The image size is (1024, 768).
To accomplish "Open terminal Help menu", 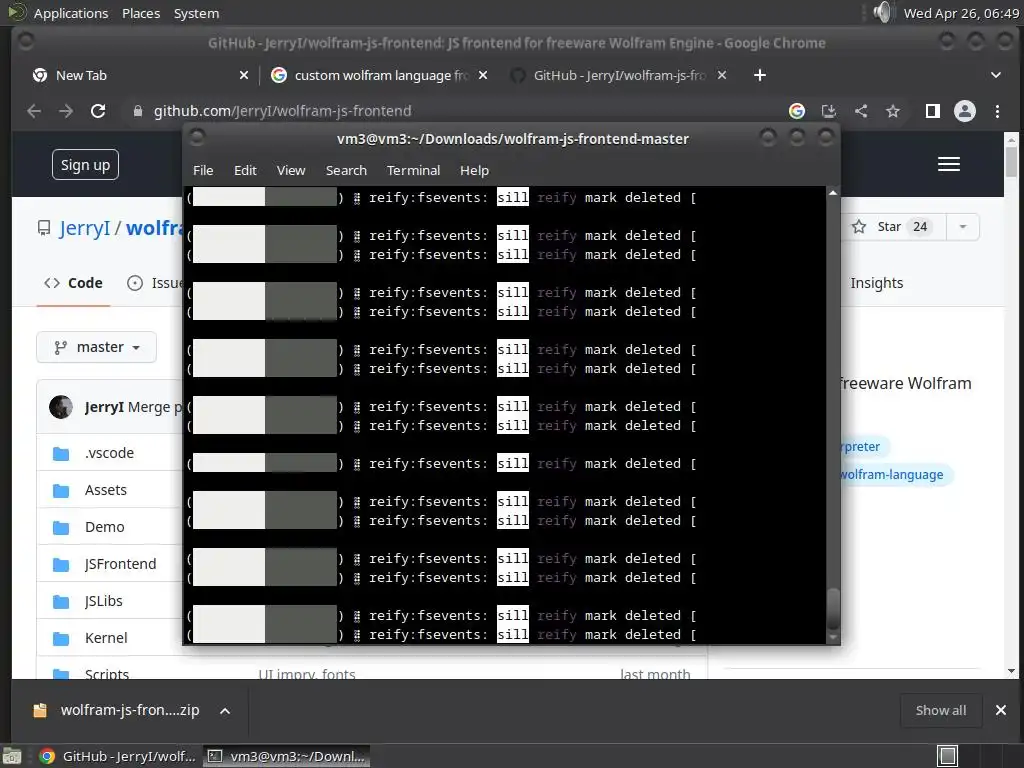I will click(474, 170).
